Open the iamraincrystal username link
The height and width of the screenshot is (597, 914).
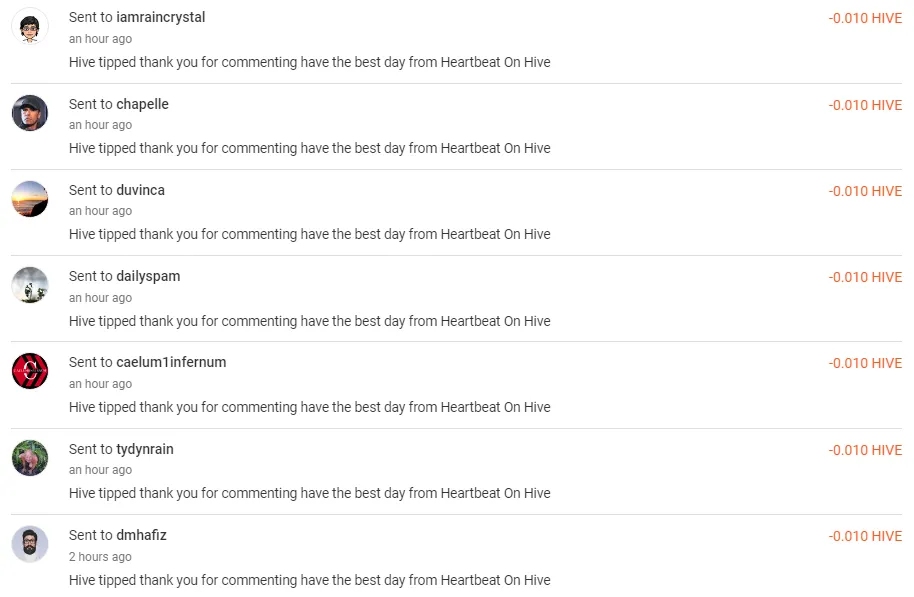point(160,18)
